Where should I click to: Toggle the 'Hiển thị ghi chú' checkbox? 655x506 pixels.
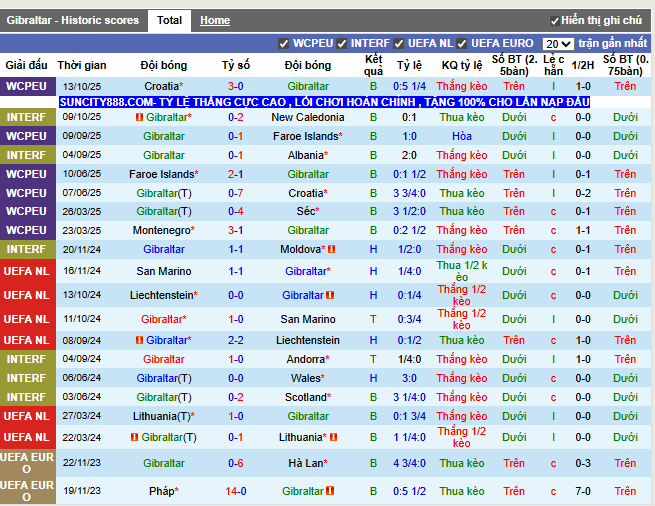[x=554, y=21]
